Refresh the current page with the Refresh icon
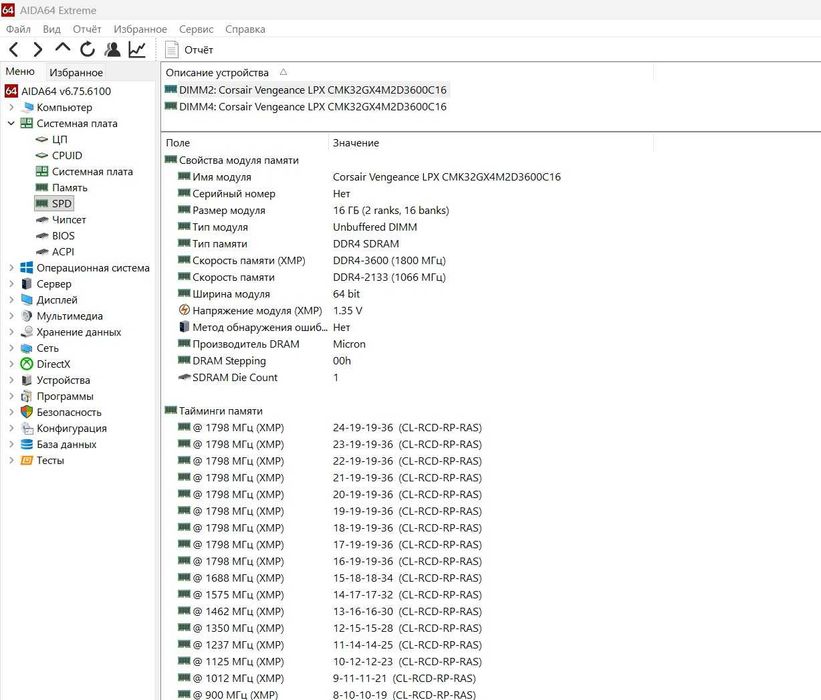 click(x=87, y=50)
